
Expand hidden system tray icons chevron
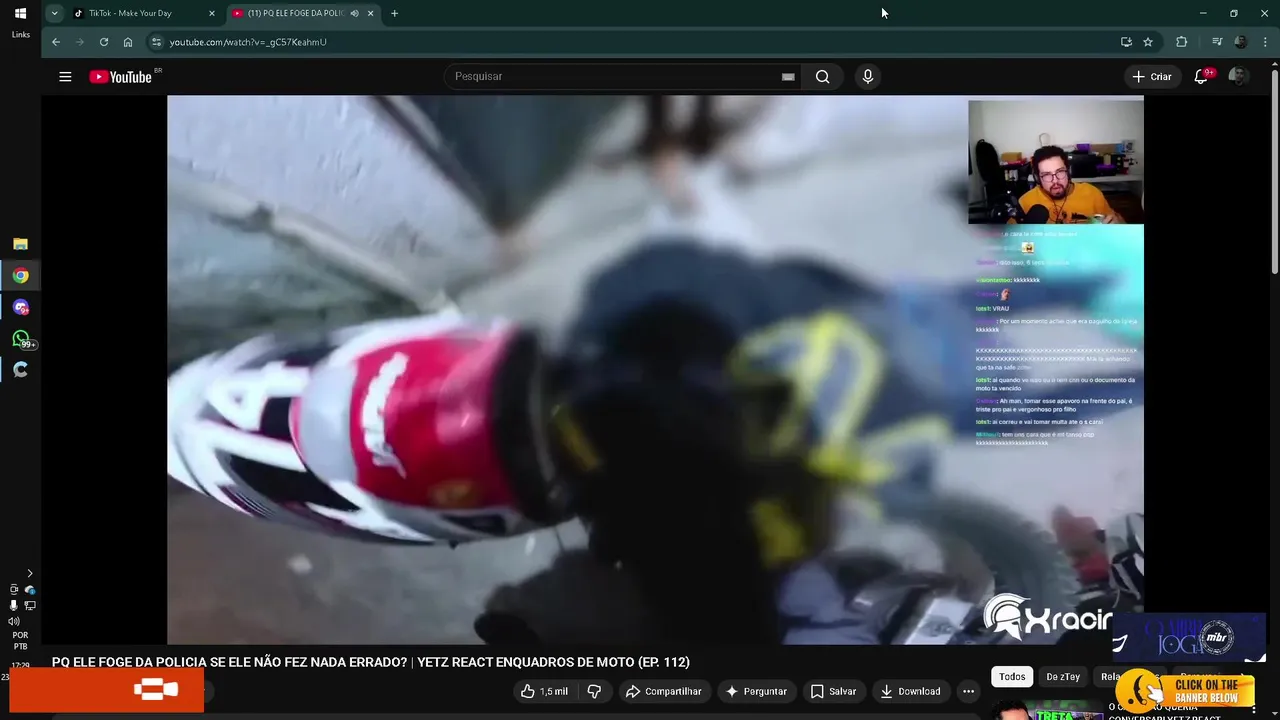(29, 574)
